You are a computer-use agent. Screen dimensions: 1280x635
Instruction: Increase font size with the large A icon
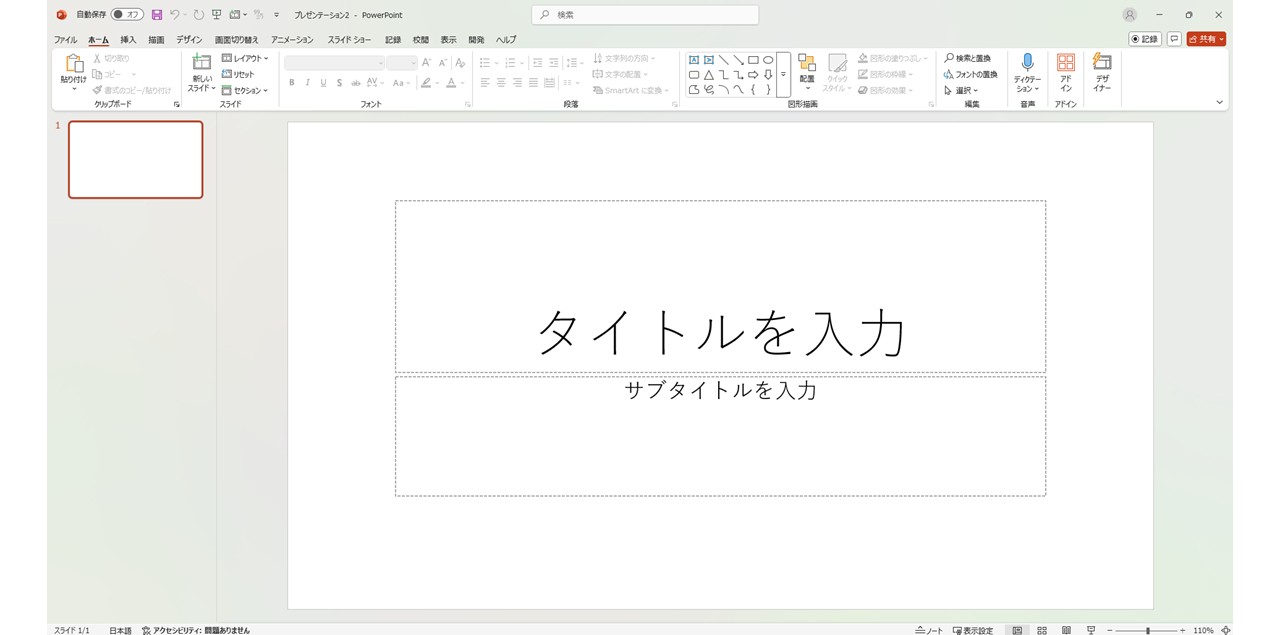point(427,63)
